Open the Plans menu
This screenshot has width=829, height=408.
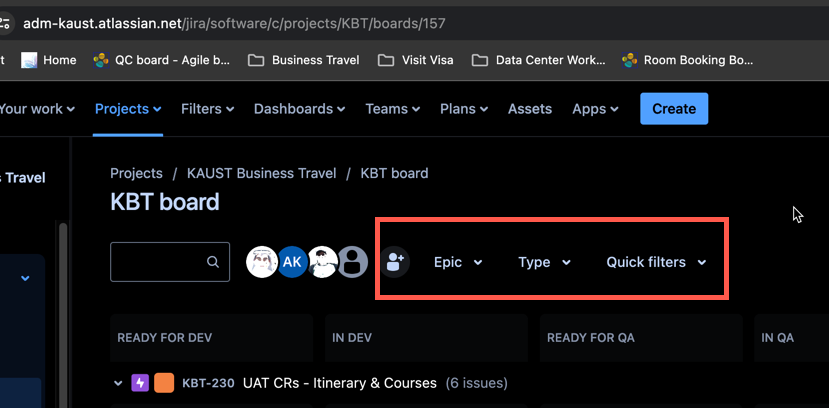pos(464,109)
